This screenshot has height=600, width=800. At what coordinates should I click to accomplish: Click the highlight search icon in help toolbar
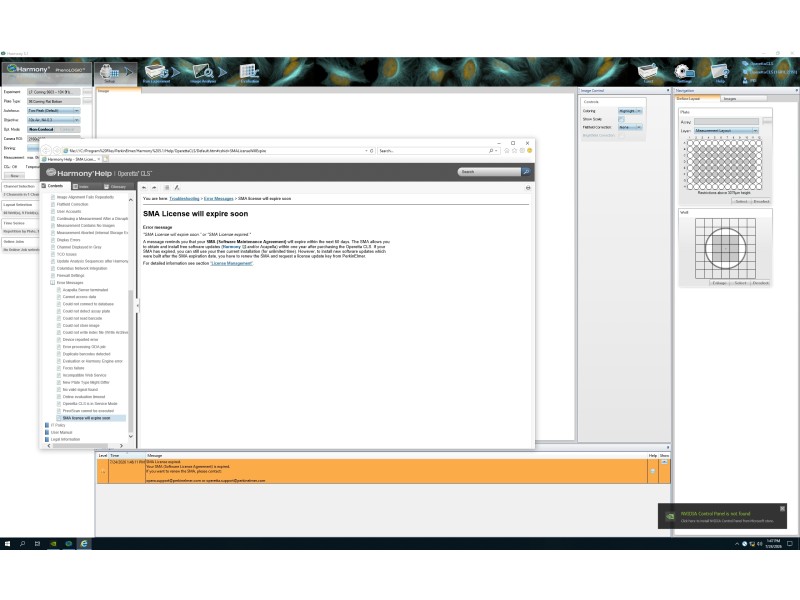pyautogui.click(x=177, y=188)
